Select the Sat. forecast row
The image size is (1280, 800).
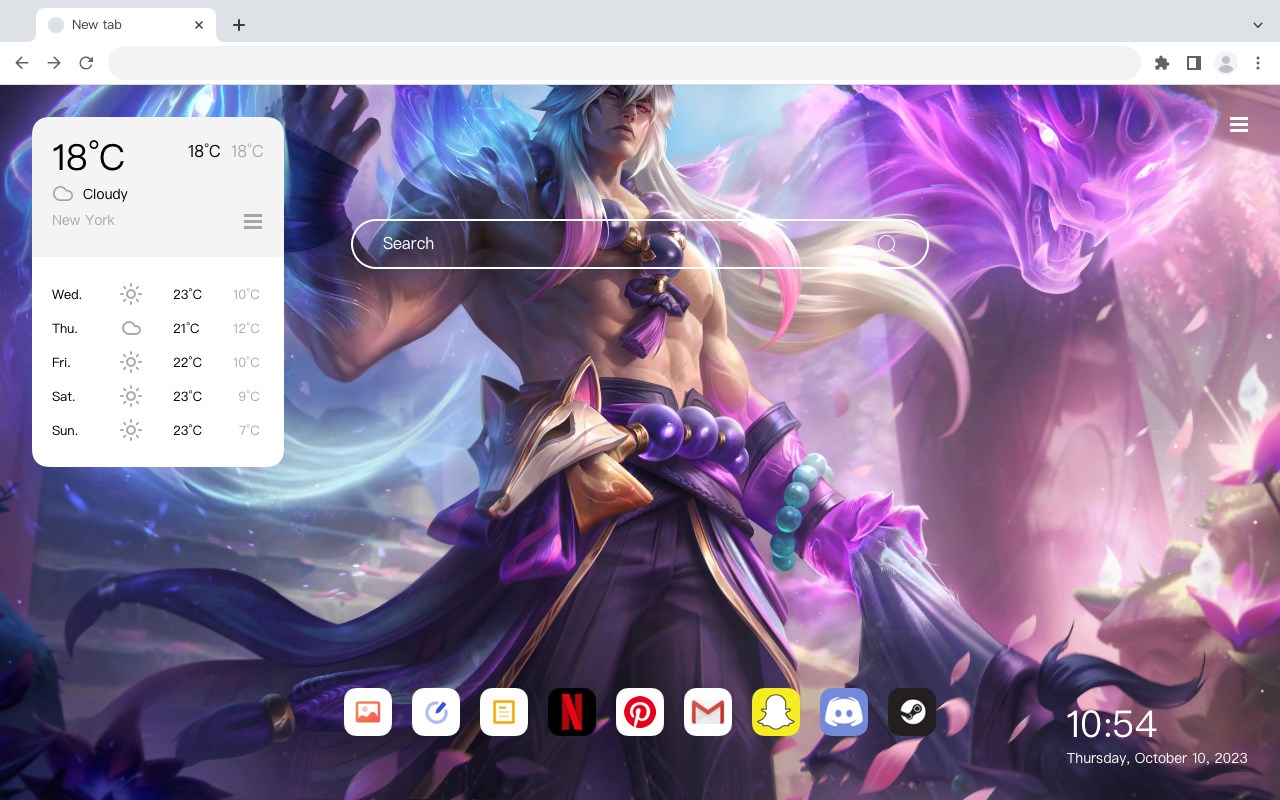pos(158,396)
